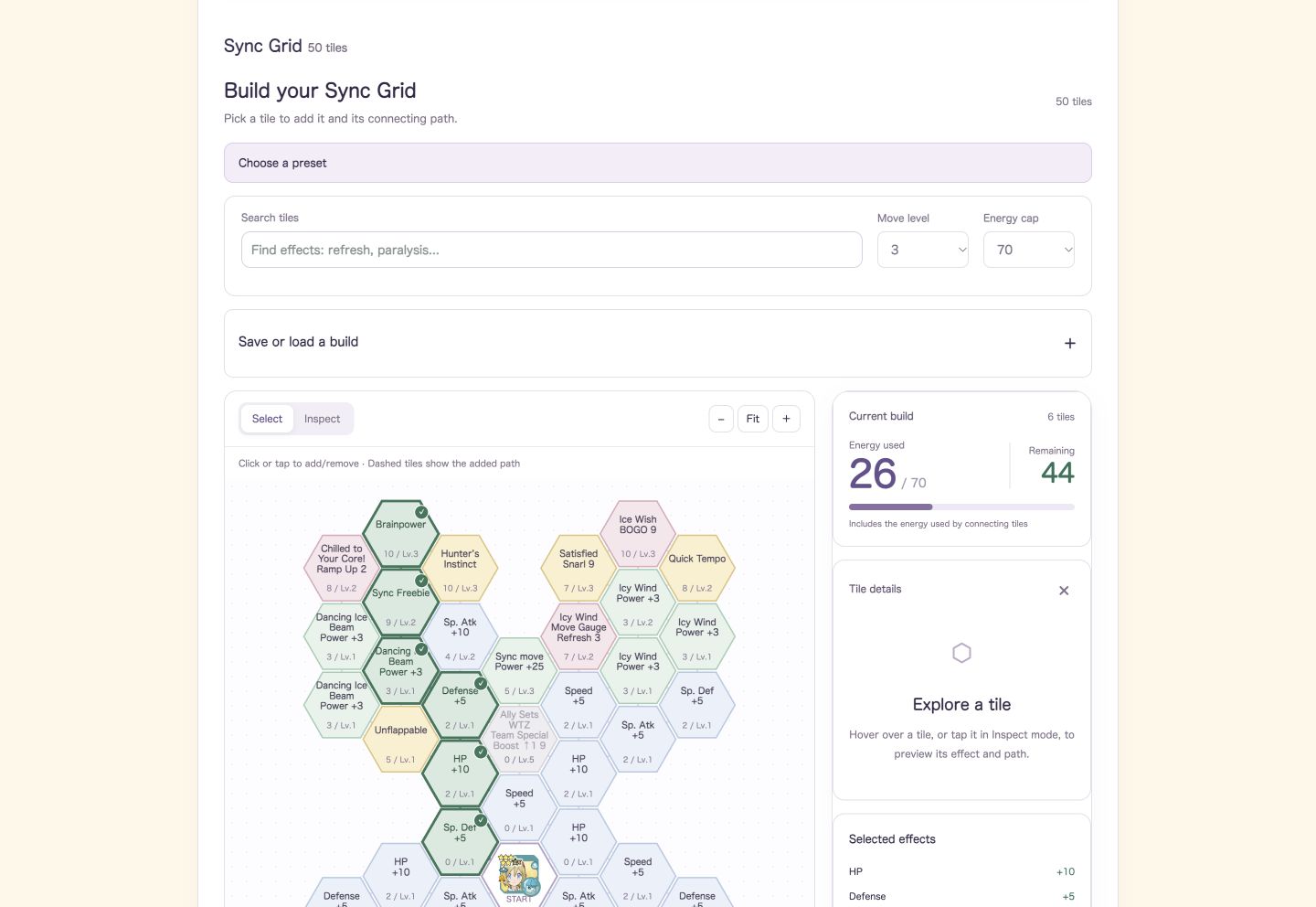Select the Sync move Power +25 tile
Screen dimensions: 1316x907
519,672
